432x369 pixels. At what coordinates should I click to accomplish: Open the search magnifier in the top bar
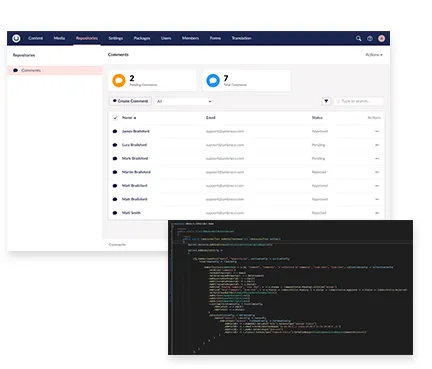pyautogui.click(x=358, y=39)
